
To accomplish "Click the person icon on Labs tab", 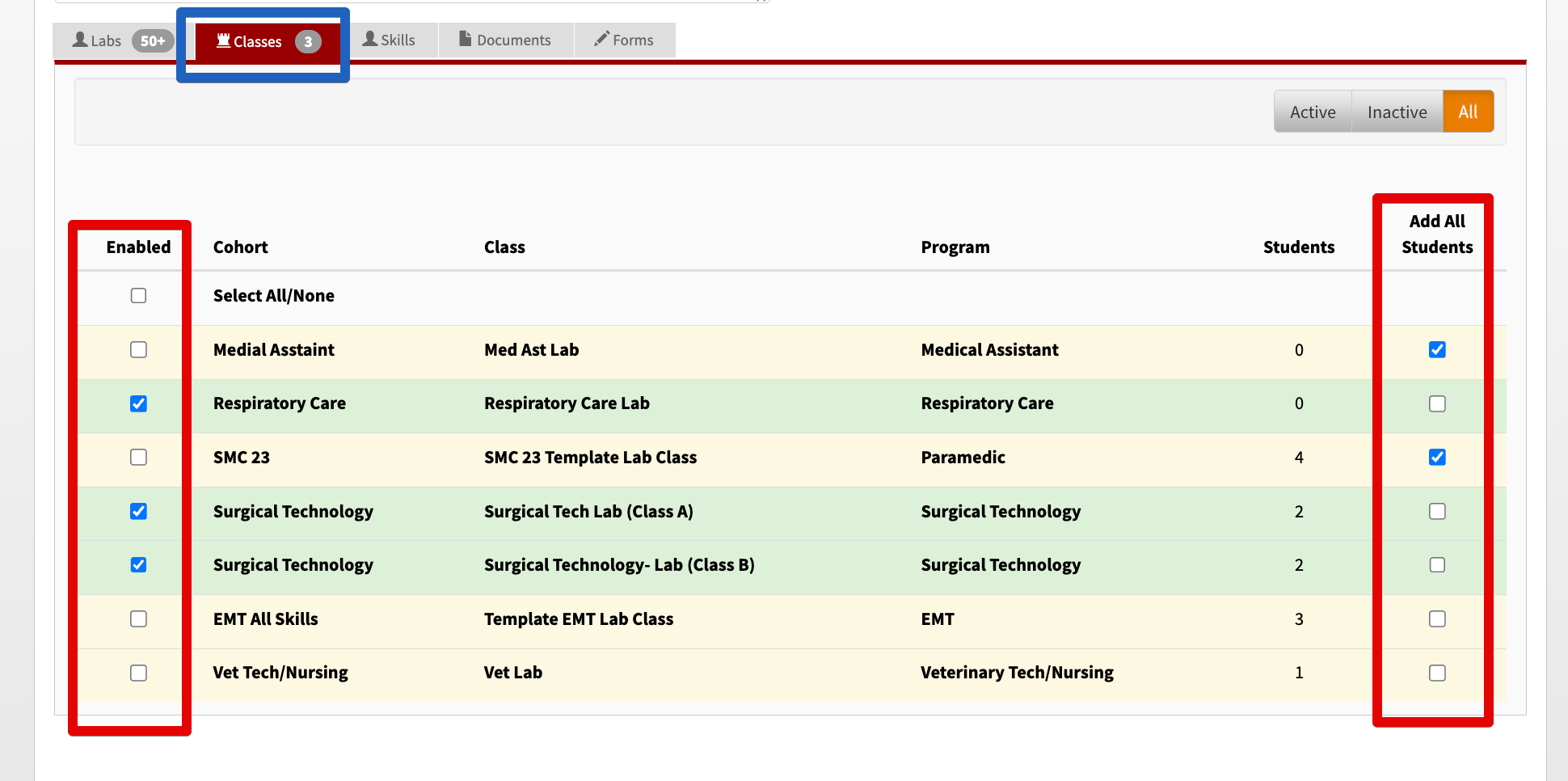I will 80,39.
